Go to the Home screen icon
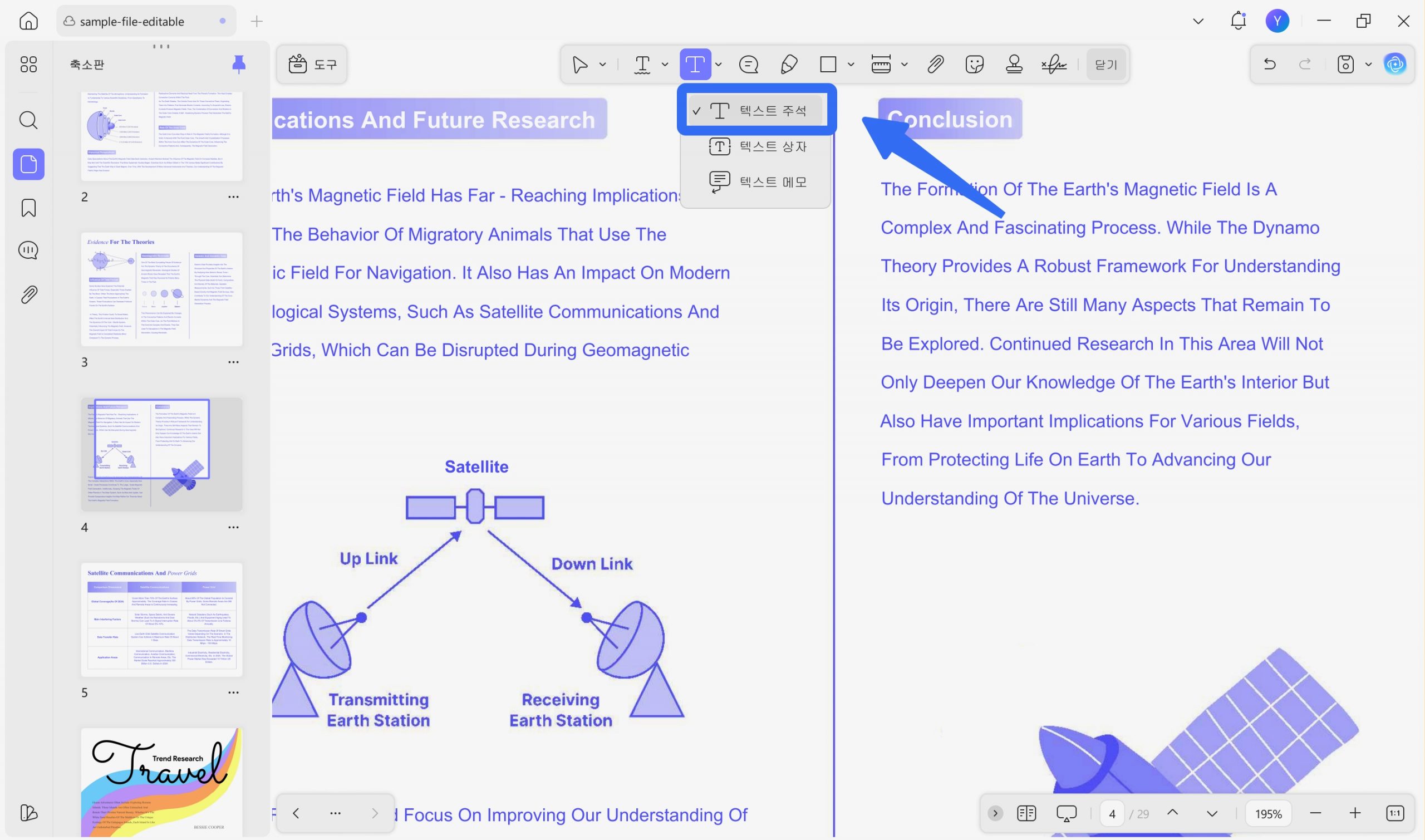 pos(28,21)
